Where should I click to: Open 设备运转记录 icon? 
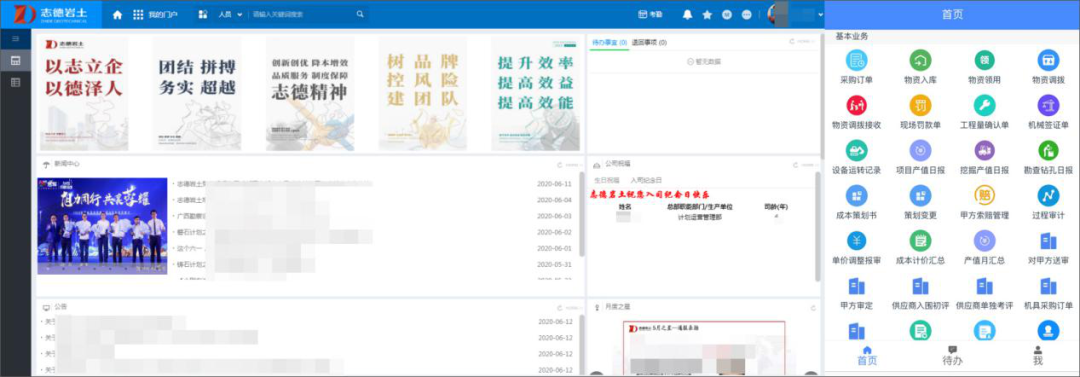[x=856, y=150]
